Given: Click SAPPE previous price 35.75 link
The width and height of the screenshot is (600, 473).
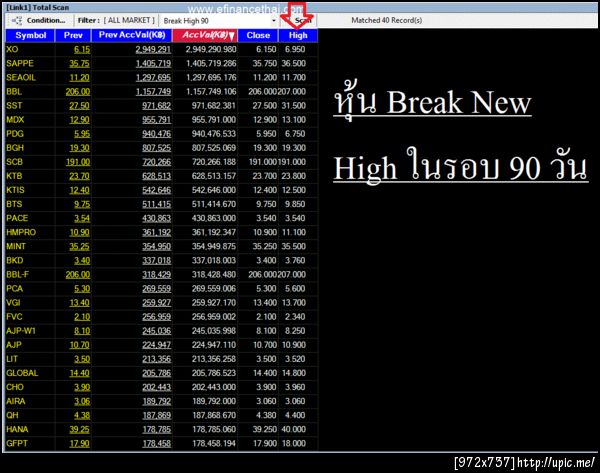Looking at the screenshot, I should coord(80,64).
